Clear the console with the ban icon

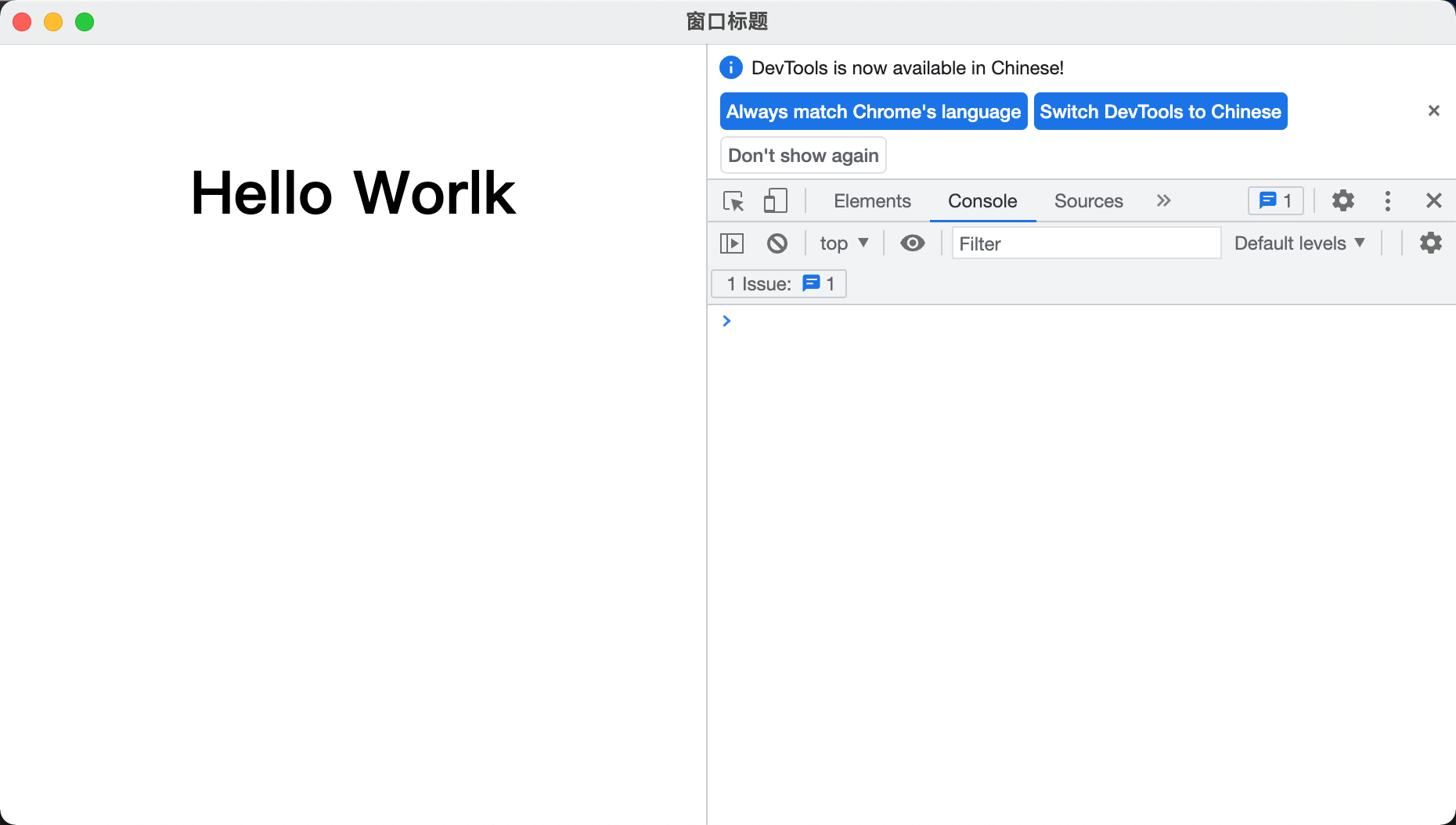[x=777, y=243]
